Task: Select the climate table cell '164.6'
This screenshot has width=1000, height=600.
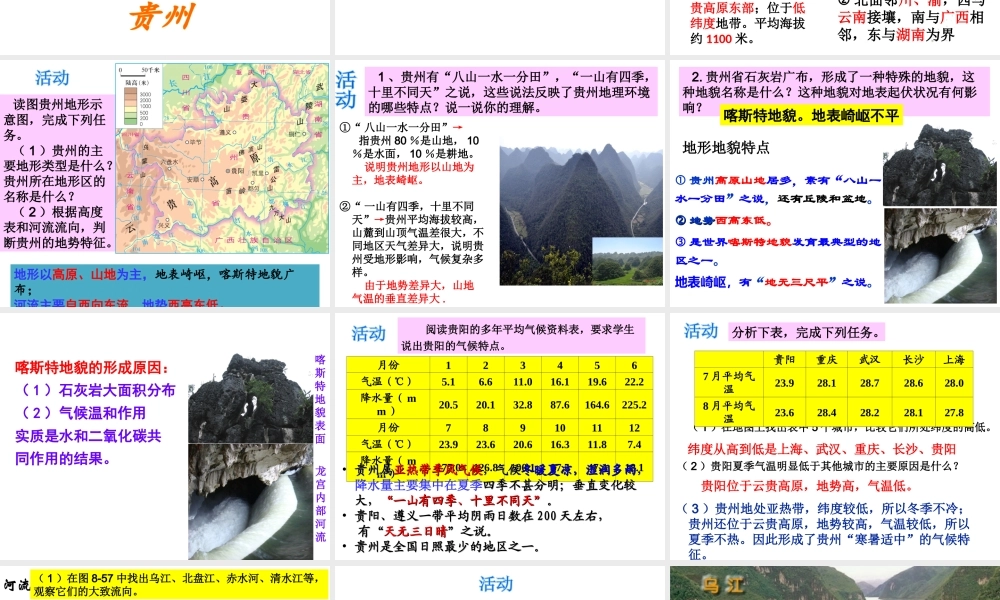Action: [x=597, y=405]
